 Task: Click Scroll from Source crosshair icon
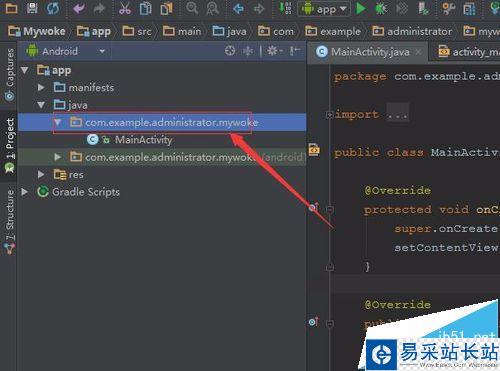[x=230, y=51]
